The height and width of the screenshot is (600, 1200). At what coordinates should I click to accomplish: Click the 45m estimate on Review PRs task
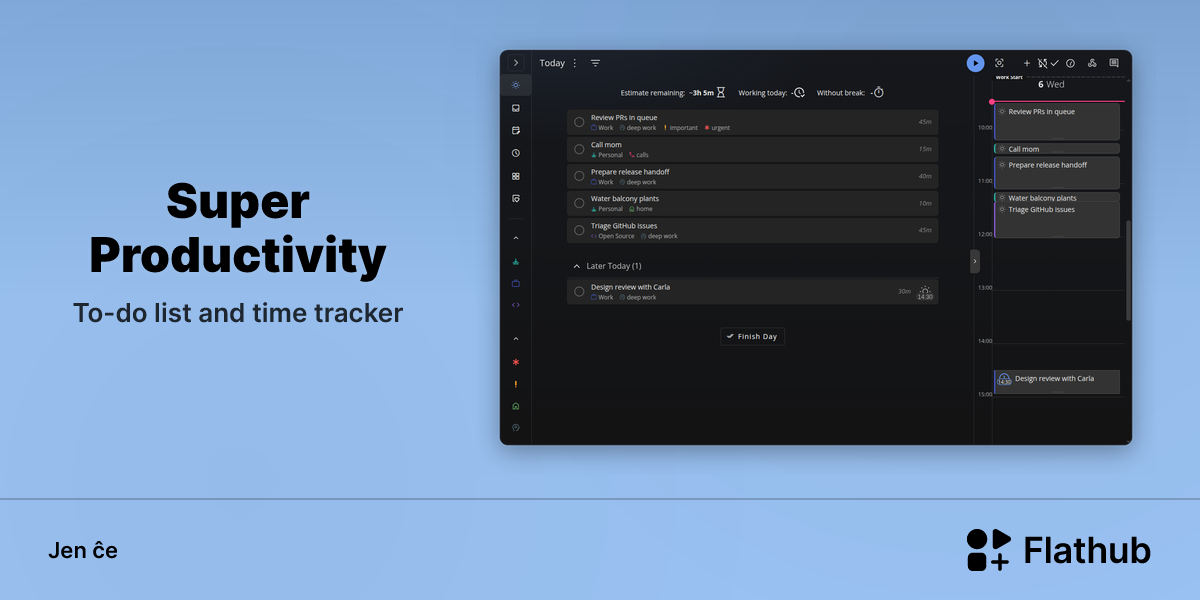click(925, 122)
